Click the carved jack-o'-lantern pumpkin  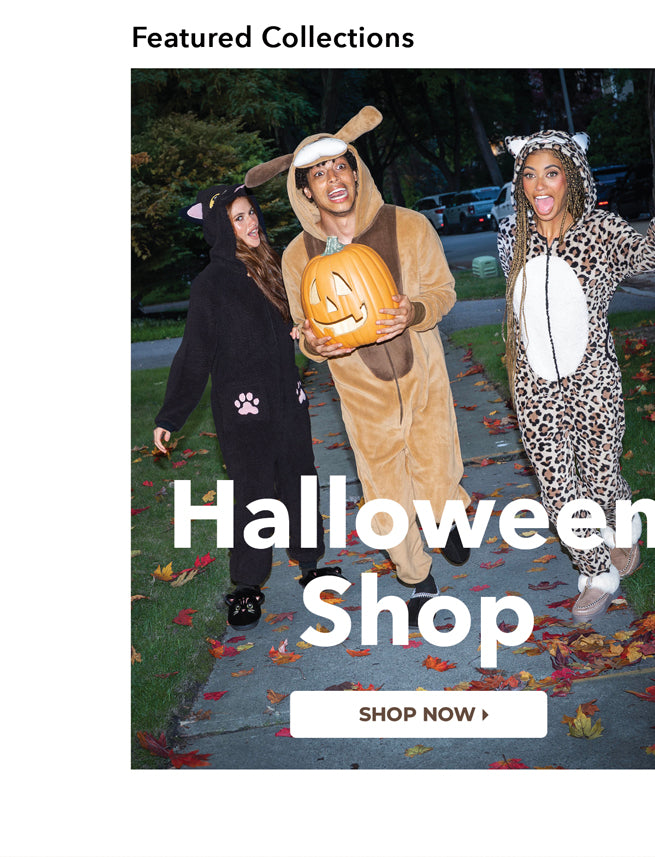[x=348, y=294]
